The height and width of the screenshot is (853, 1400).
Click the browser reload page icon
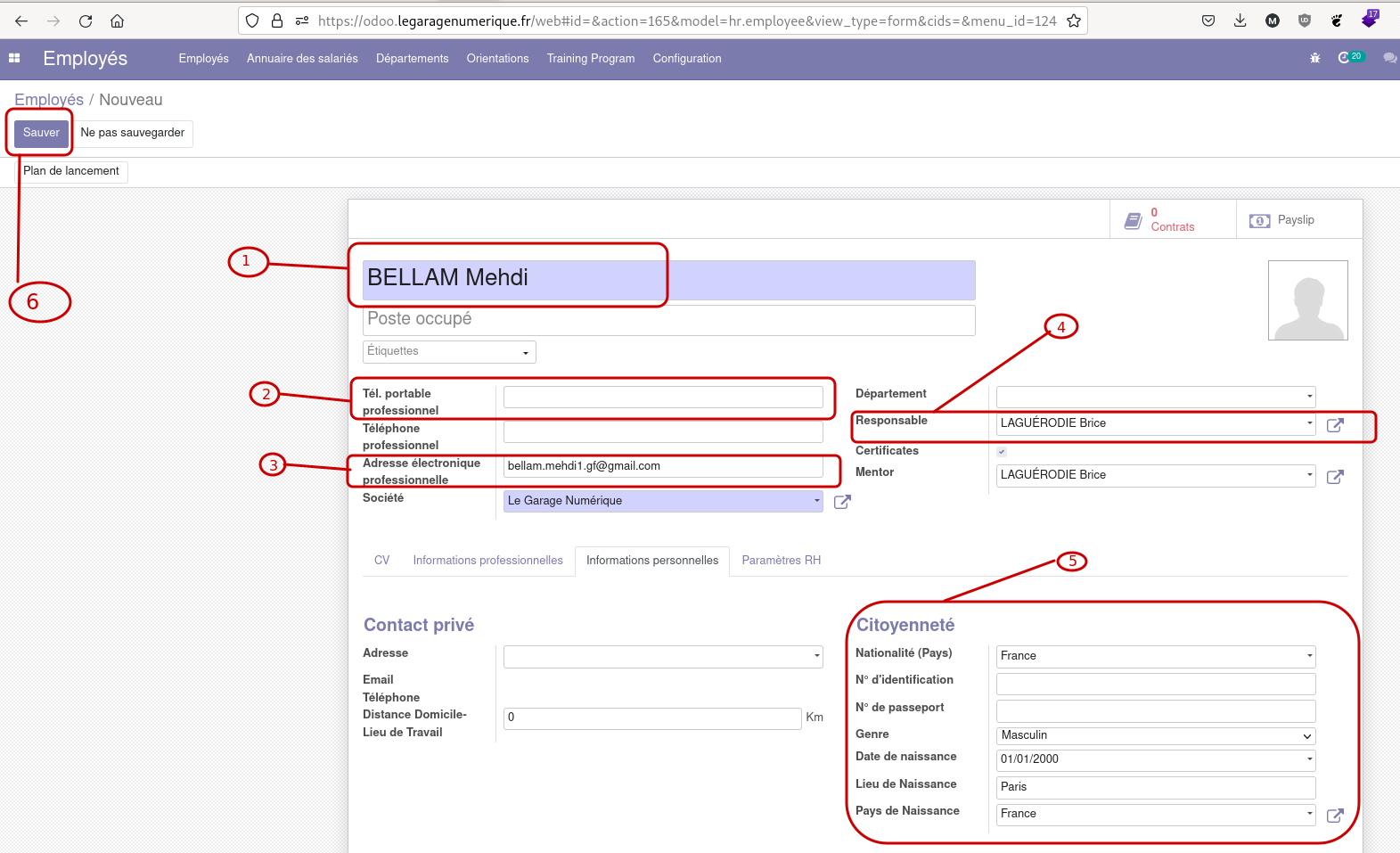86,21
